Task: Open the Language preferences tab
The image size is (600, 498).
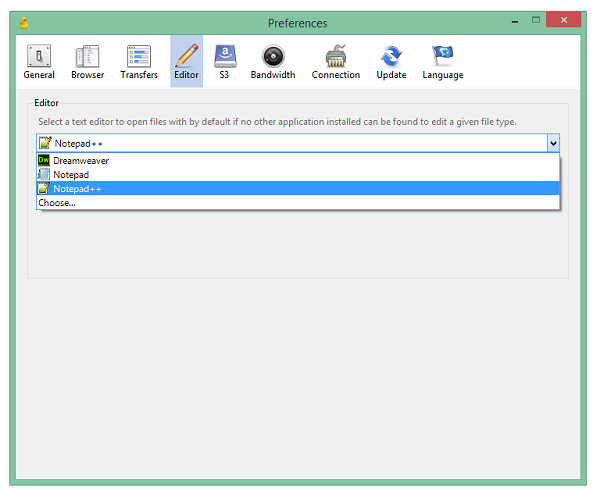Action: pos(443,61)
